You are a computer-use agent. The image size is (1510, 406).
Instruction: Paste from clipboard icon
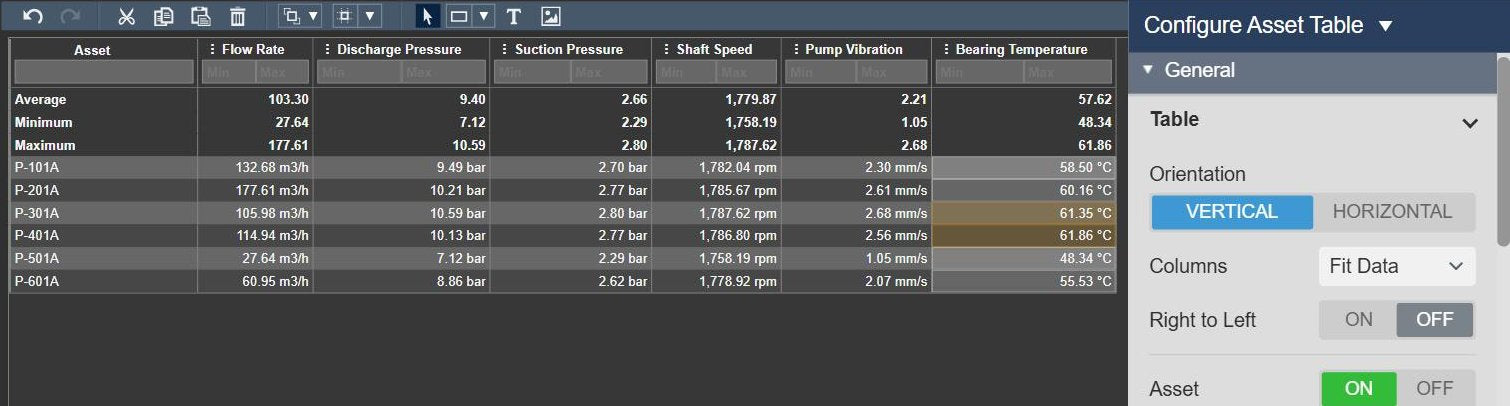point(201,16)
